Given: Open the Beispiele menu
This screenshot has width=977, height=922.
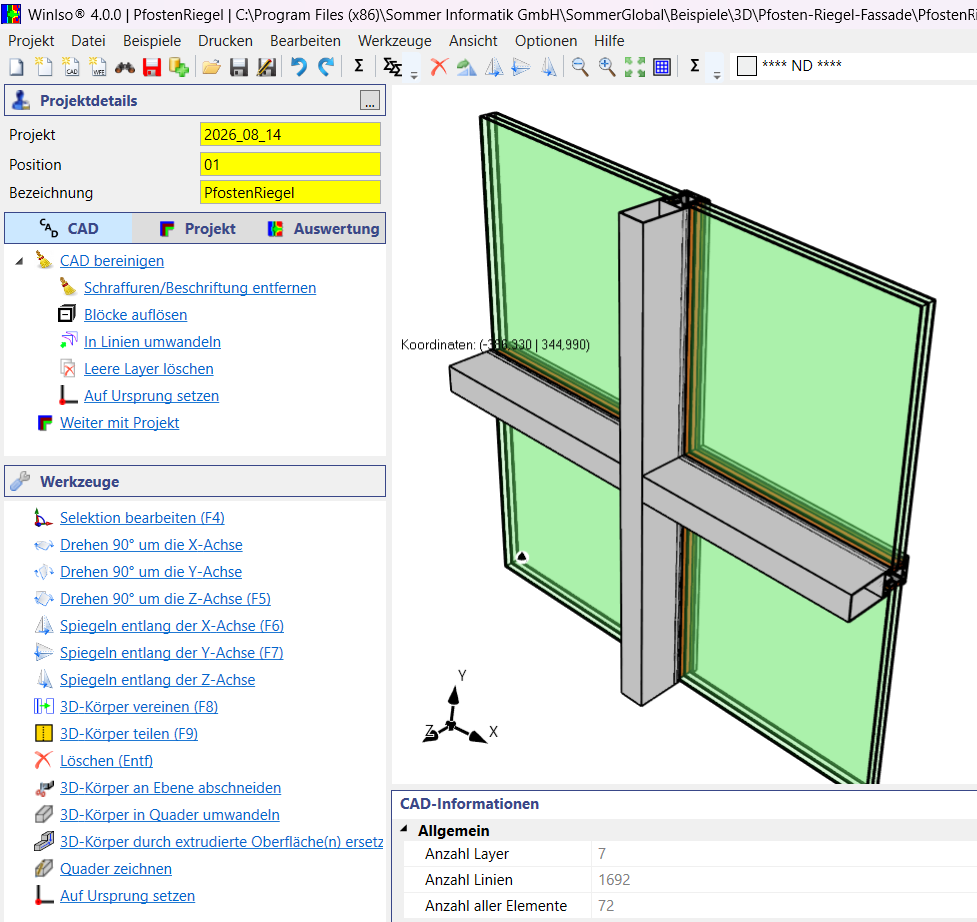Looking at the screenshot, I should (x=152, y=40).
